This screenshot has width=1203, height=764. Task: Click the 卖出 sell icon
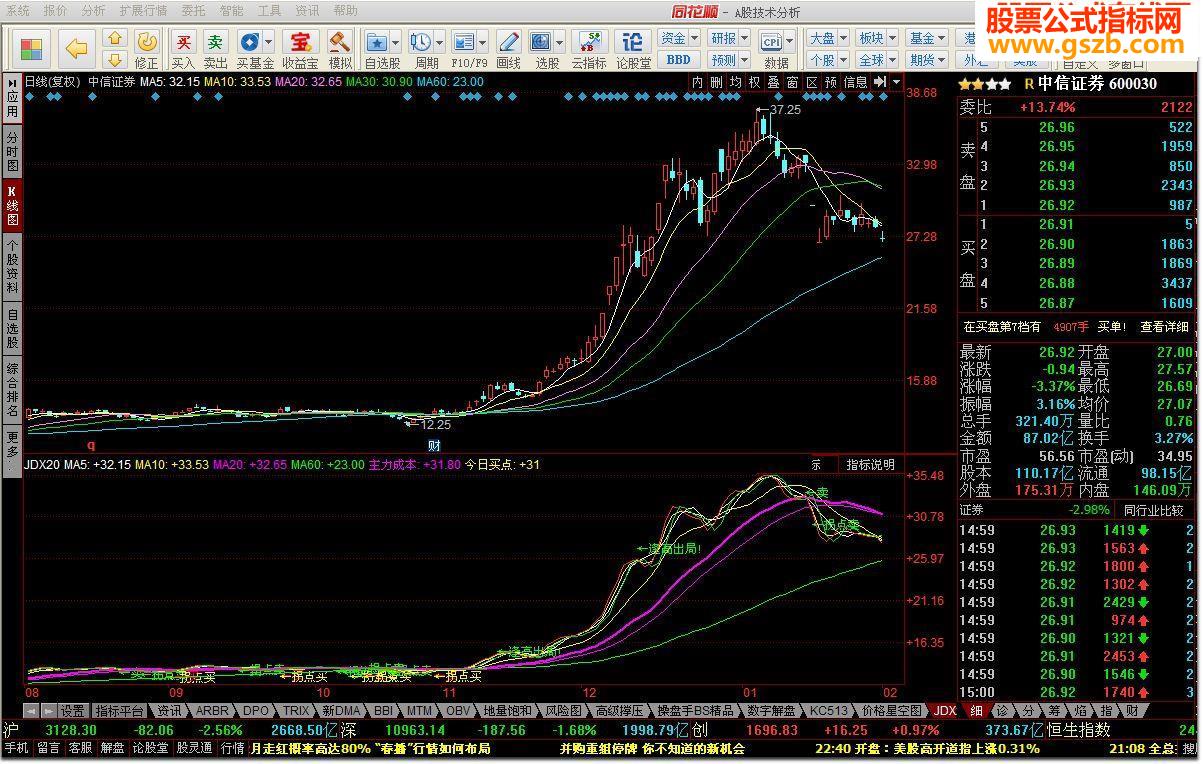point(215,48)
